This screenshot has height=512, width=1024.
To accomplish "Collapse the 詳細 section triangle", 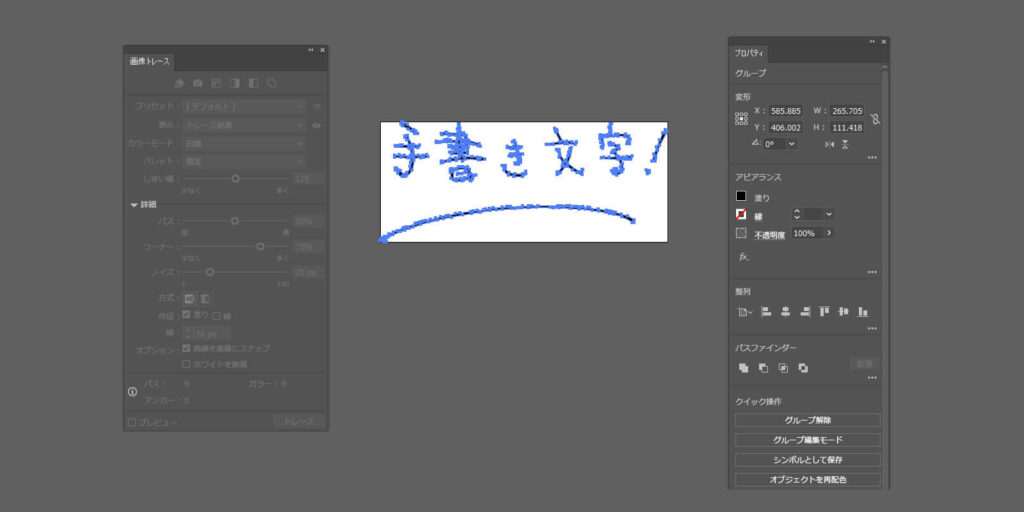I will coord(134,204).
